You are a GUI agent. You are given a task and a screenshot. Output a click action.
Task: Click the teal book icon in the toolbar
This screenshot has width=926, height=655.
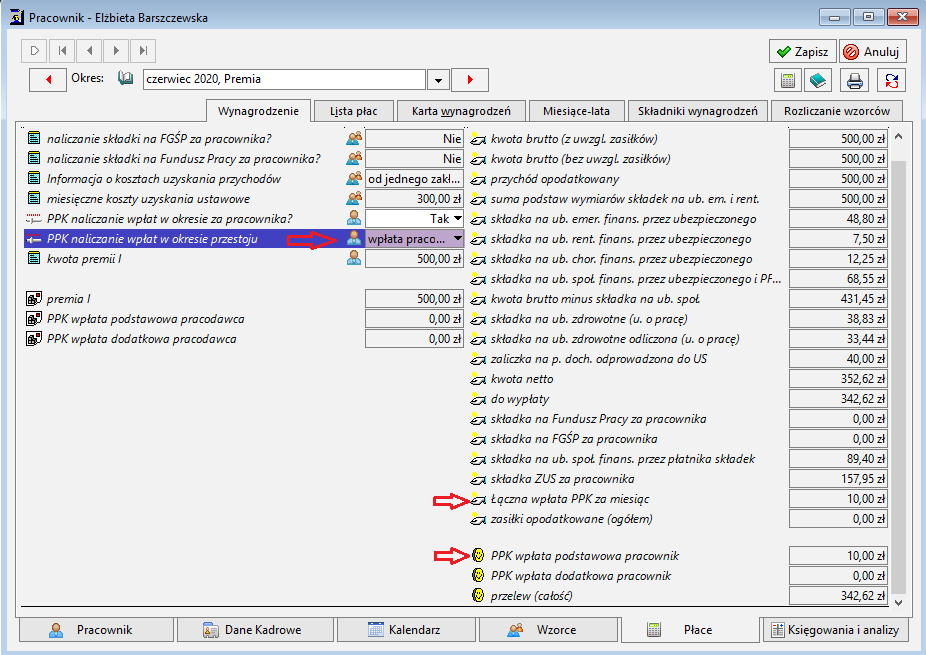[x=818, y=80]
